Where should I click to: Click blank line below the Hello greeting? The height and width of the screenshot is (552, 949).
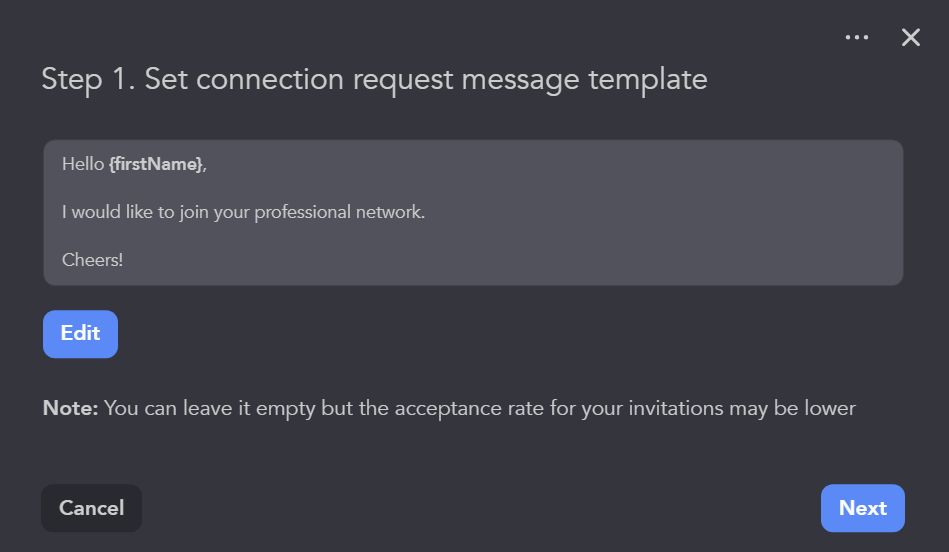pos(300,188)
